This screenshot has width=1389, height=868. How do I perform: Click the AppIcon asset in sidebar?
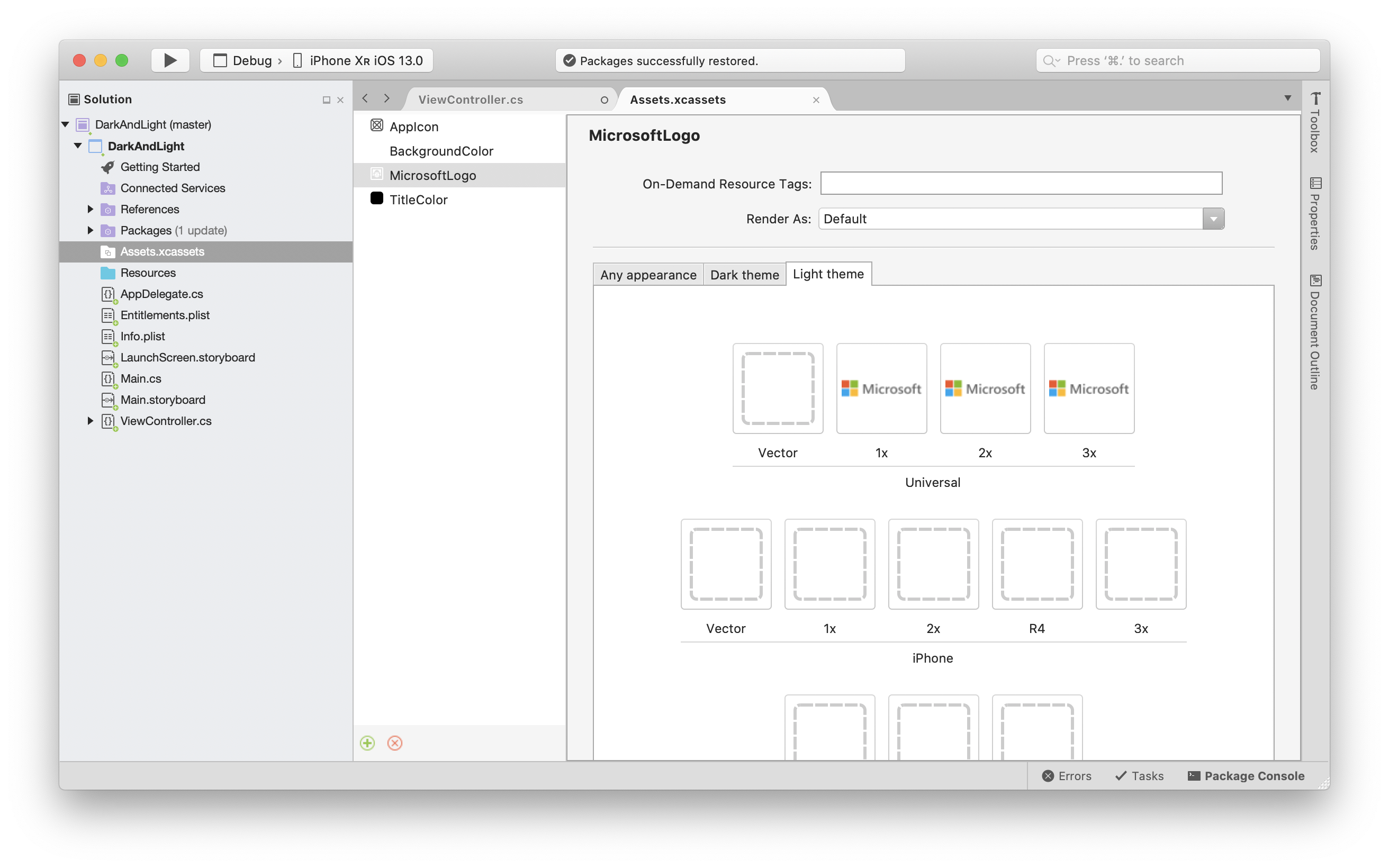(413, 126)
